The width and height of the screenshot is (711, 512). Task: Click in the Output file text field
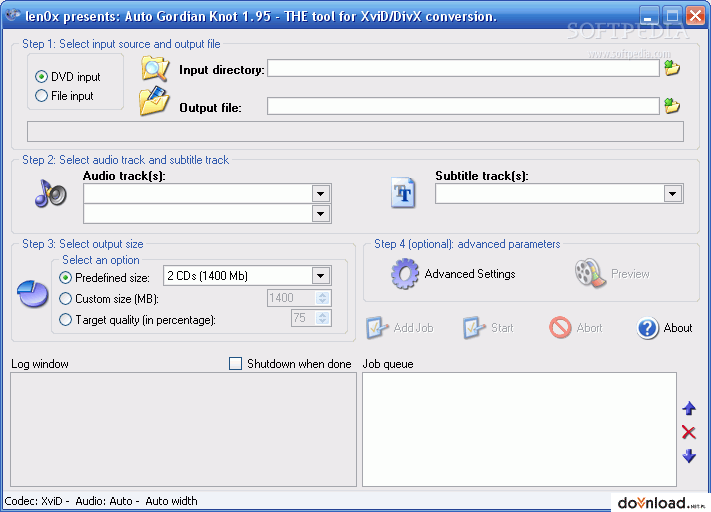point(463,106)
